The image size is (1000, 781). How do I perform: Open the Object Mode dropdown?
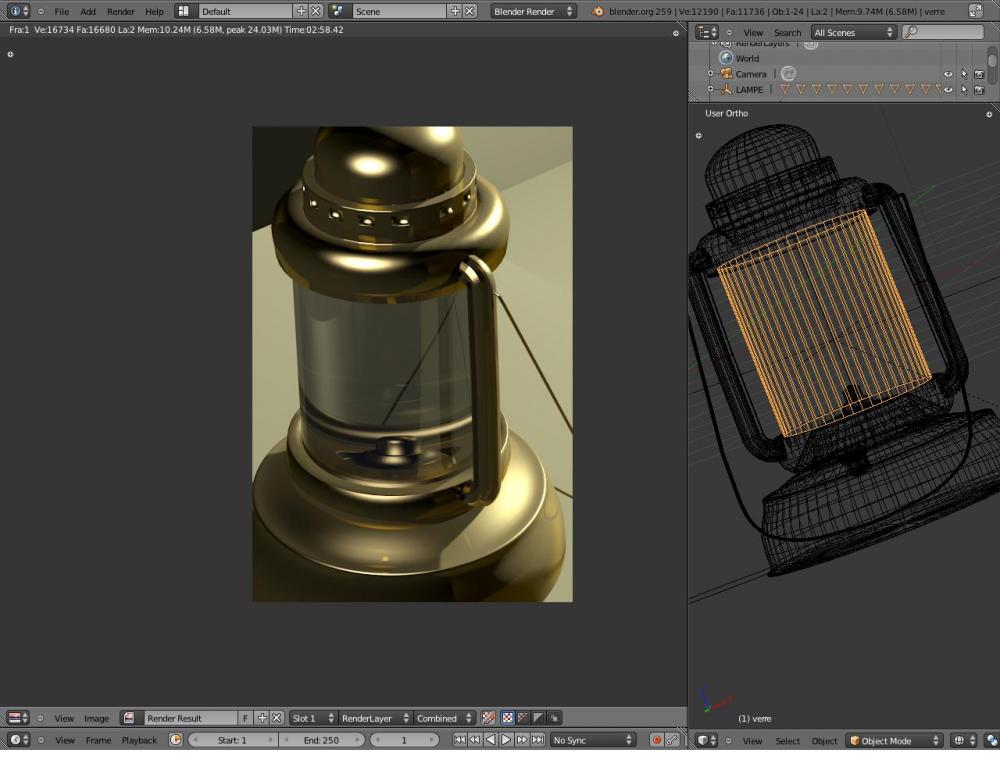point(894,741)
